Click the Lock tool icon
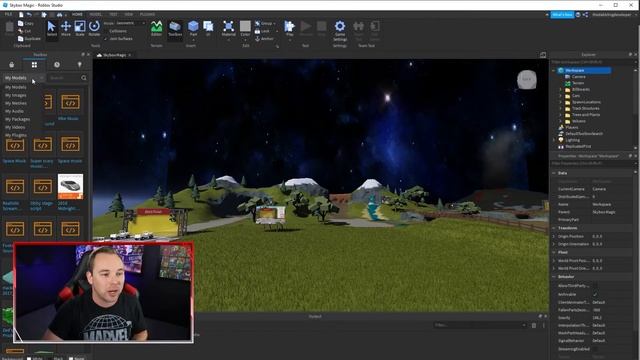 pyautogui.click(x=258, y=31)
